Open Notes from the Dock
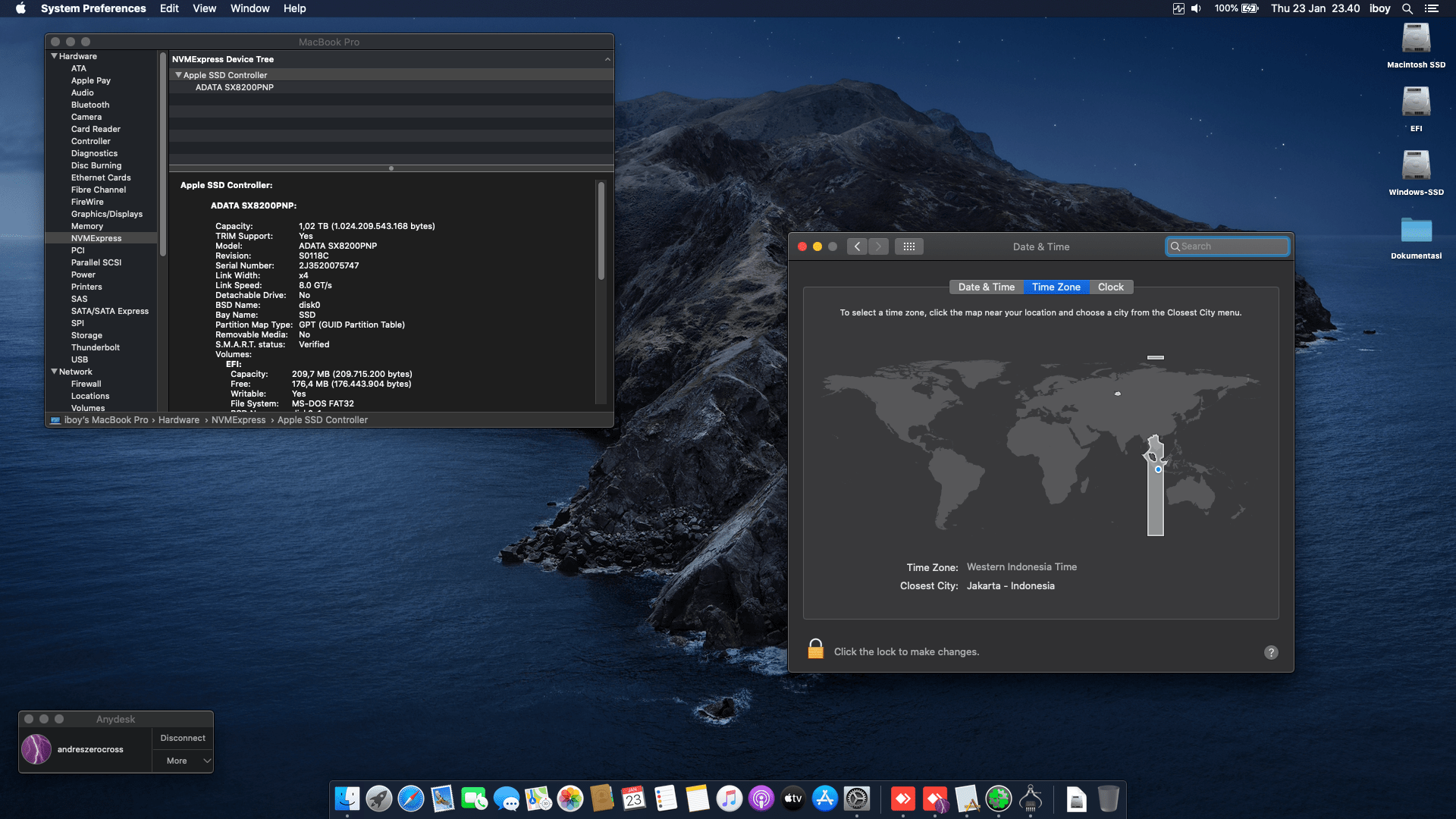The image size is (1456, 819). click(698, 799)
